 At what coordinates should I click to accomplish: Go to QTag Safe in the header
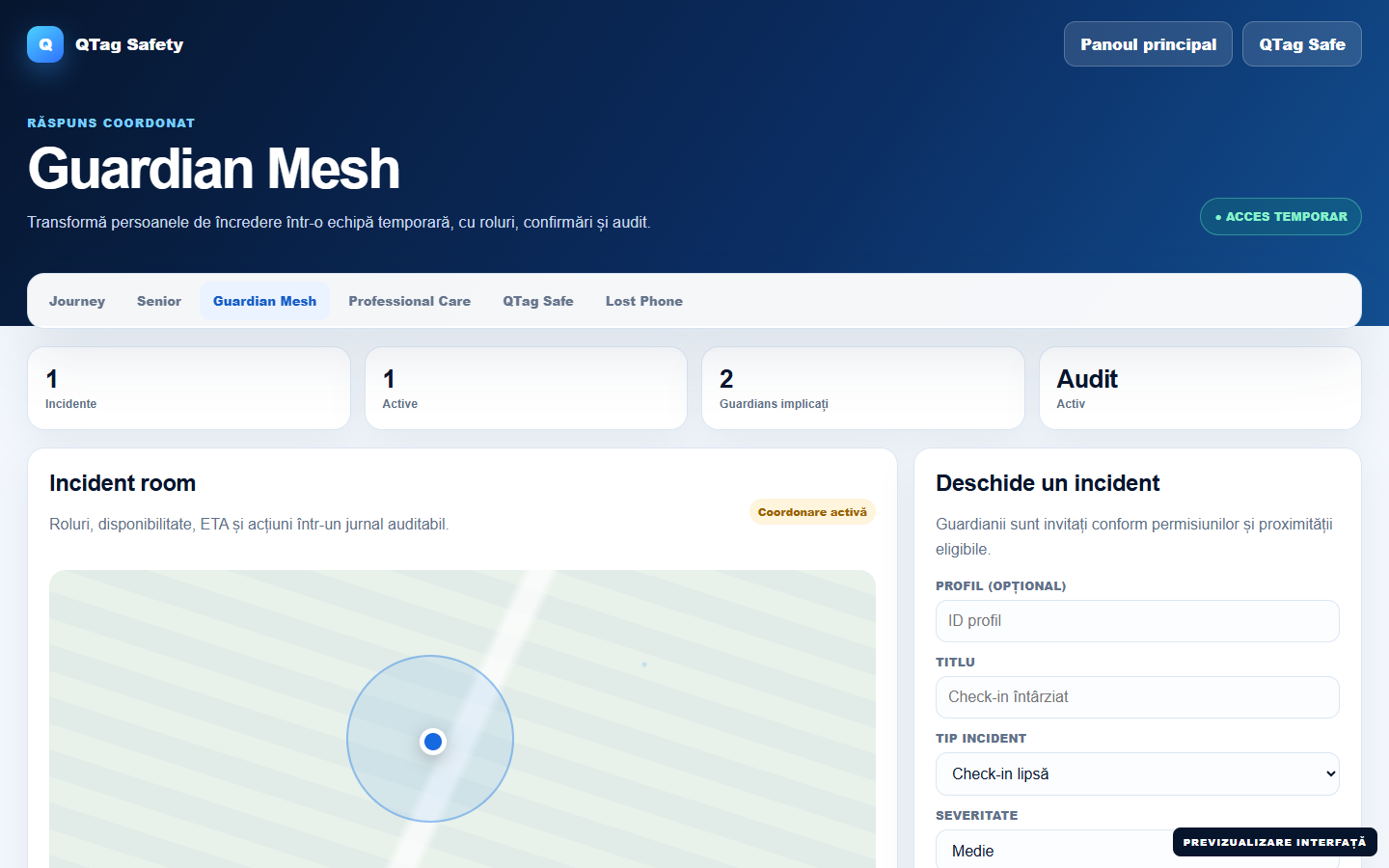click(x=1302, y=44)
